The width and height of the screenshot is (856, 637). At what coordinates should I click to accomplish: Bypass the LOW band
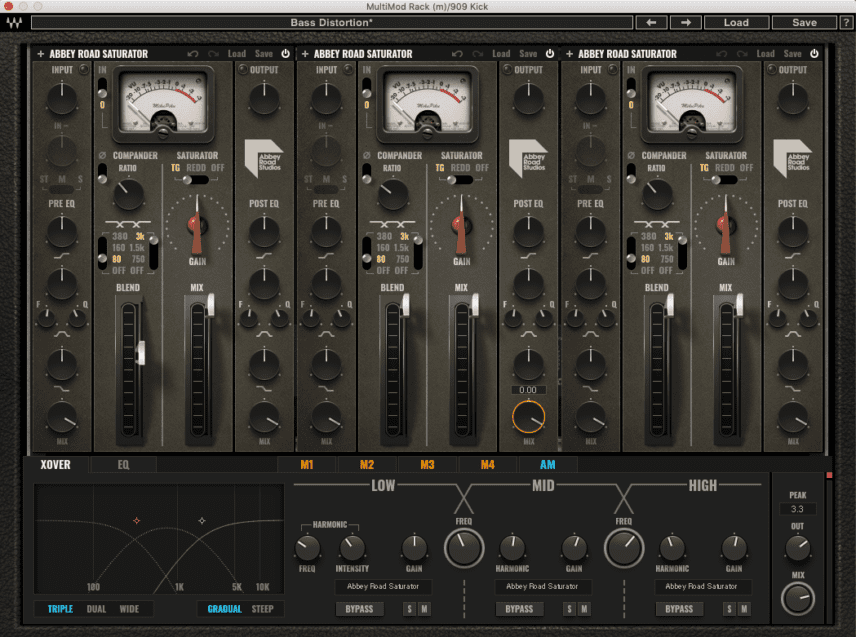[x=359, y=609]
